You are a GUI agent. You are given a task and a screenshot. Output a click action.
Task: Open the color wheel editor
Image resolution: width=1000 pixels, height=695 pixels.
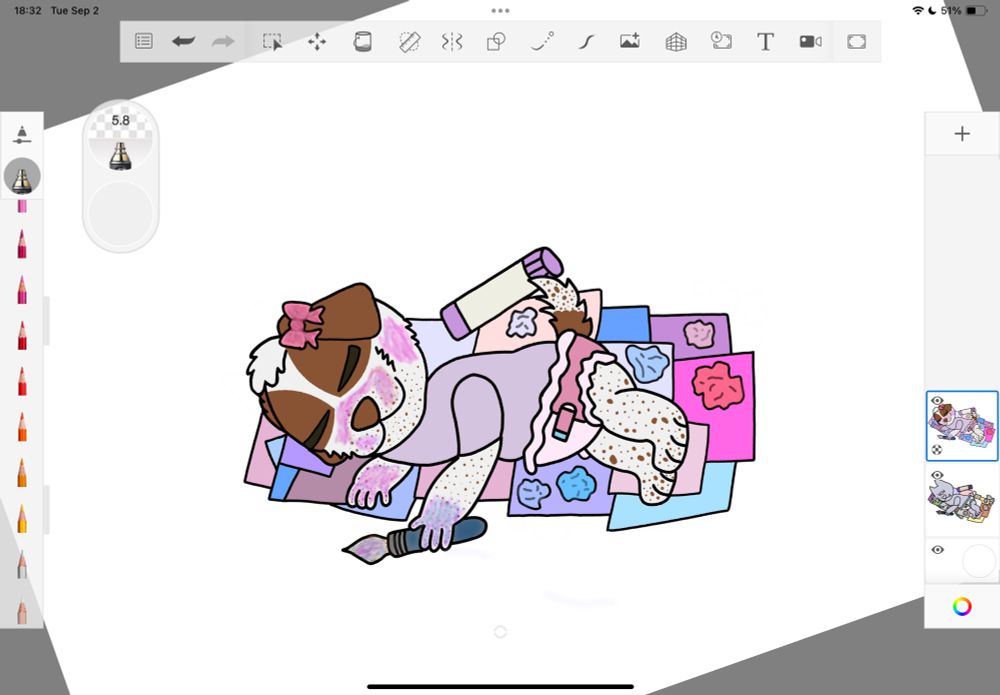pyautogui.click(x=962, y=606)
